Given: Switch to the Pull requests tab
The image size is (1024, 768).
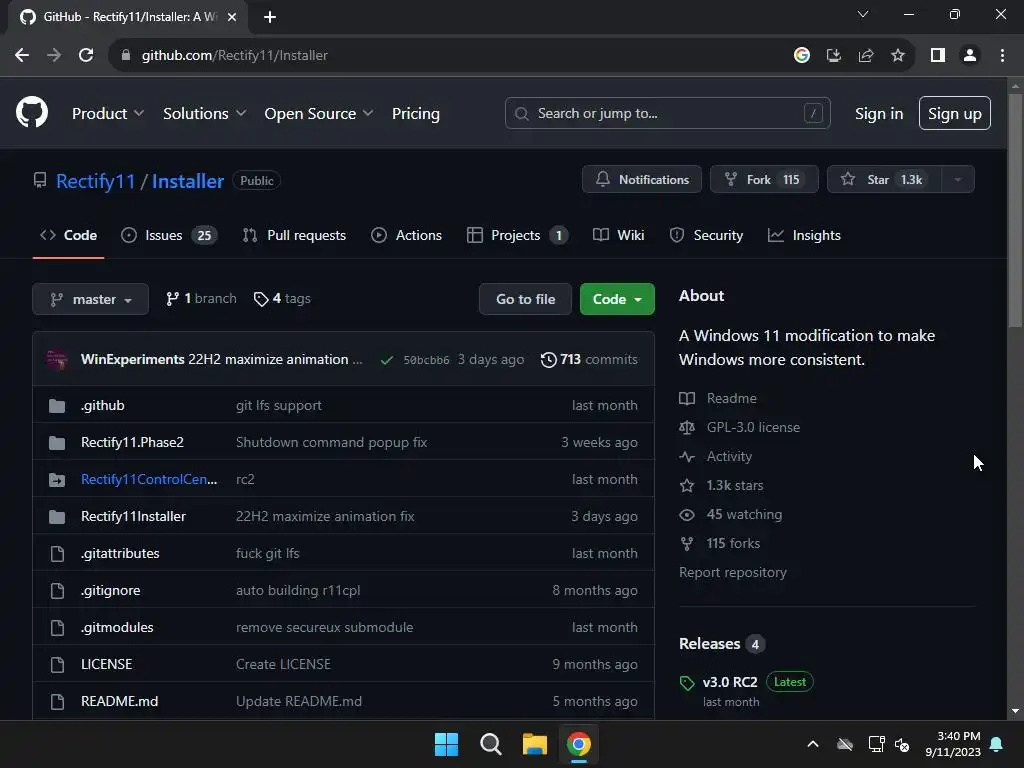Looking at the screenshot, I should click(294, 235).
